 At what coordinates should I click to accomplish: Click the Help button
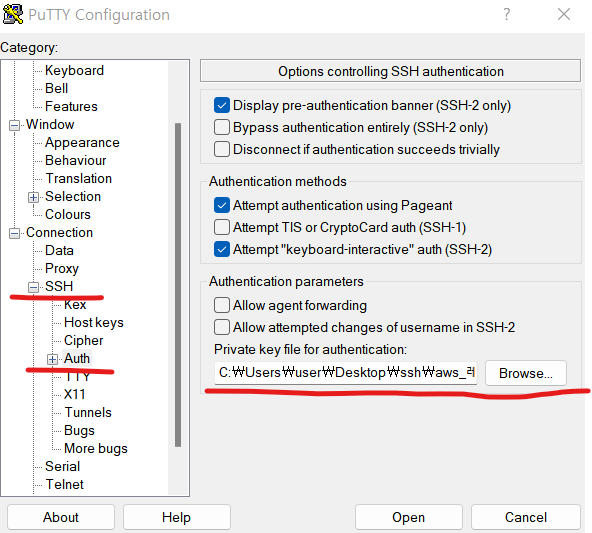(x=176, y=517)
